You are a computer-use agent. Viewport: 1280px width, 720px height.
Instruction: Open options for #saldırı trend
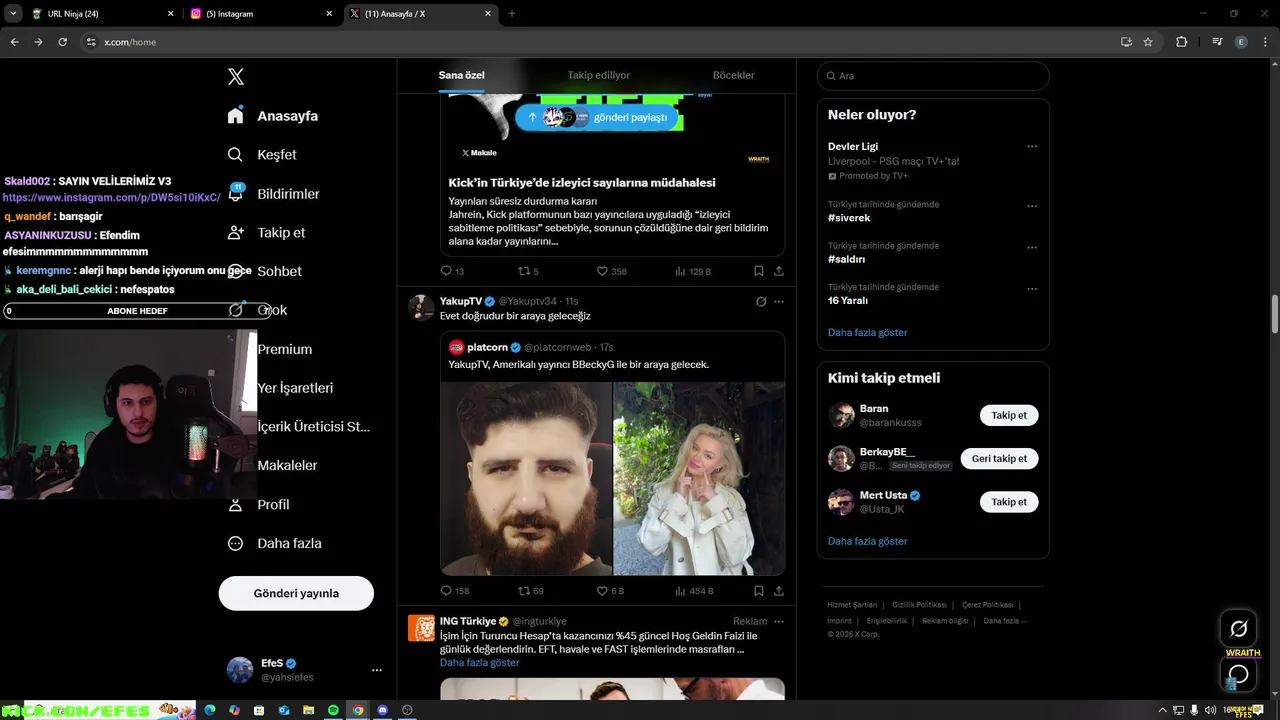(1032, 247)
